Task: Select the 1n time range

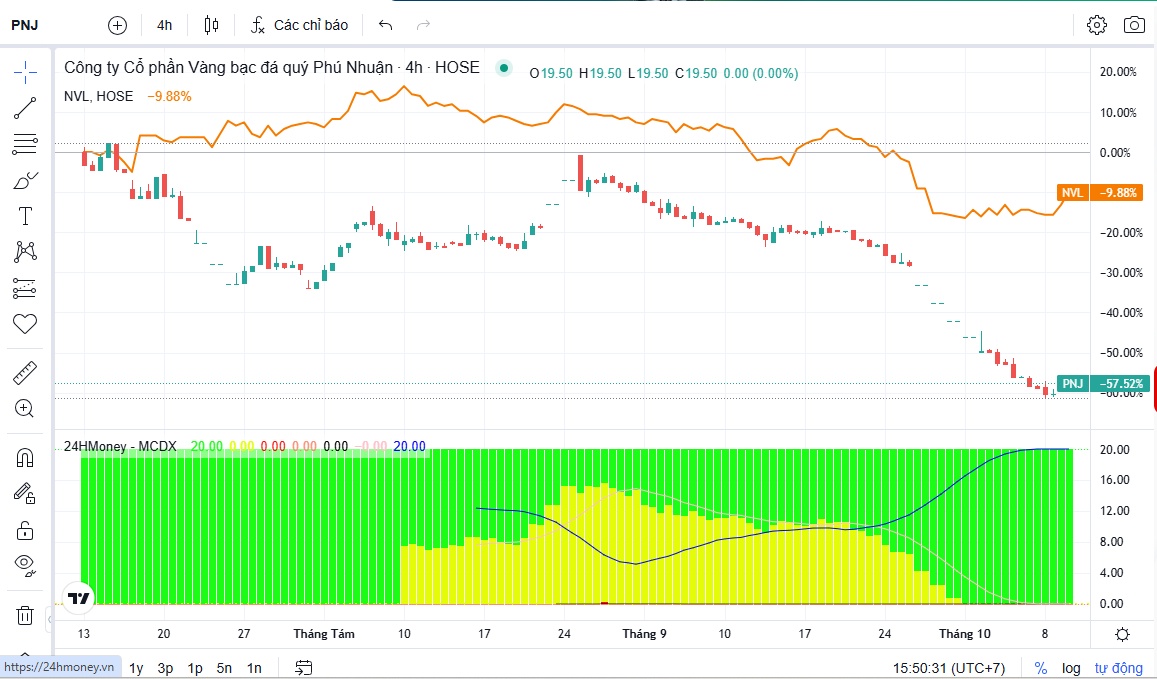Action: point(254,668)
